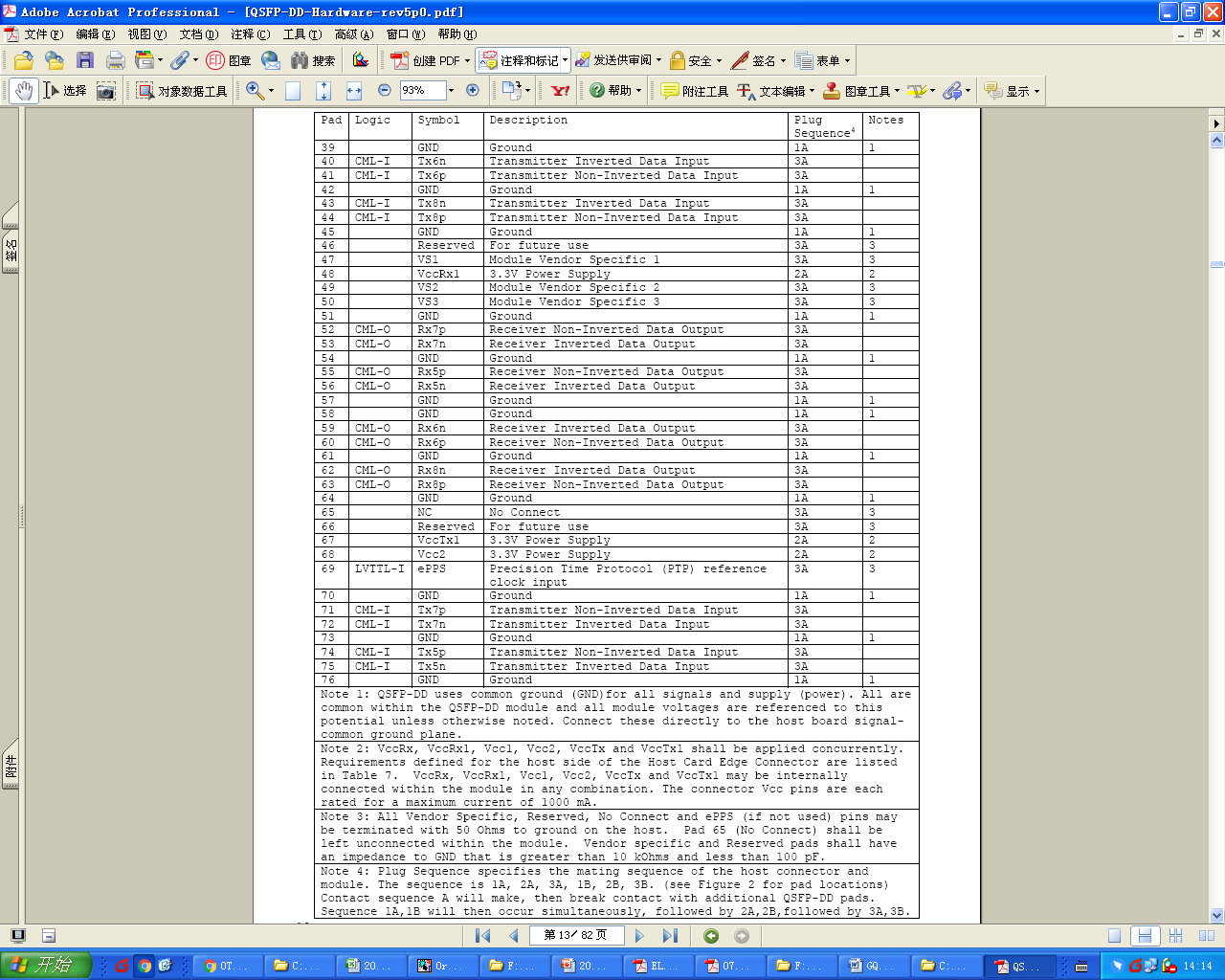Click the page number input field

coord(576,936)
